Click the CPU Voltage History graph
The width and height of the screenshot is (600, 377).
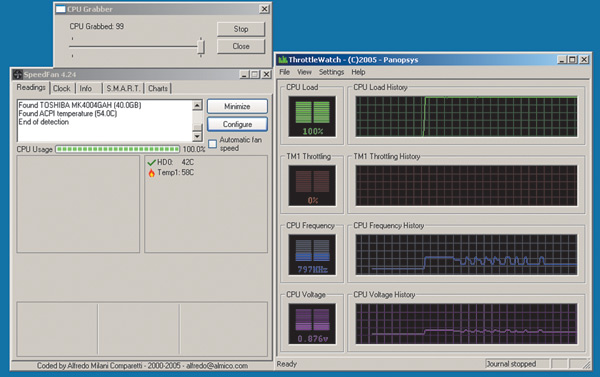[x=466, y=324]
